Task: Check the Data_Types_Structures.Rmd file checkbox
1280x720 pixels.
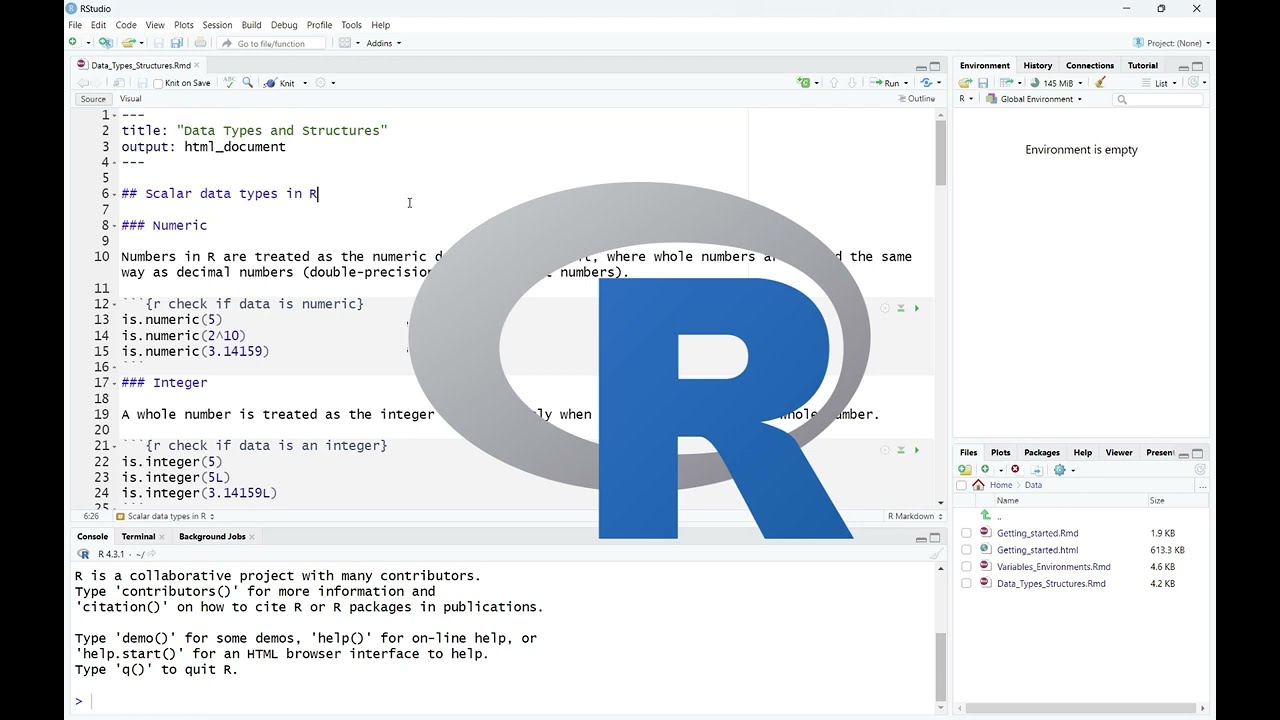Action: point(966,584)
